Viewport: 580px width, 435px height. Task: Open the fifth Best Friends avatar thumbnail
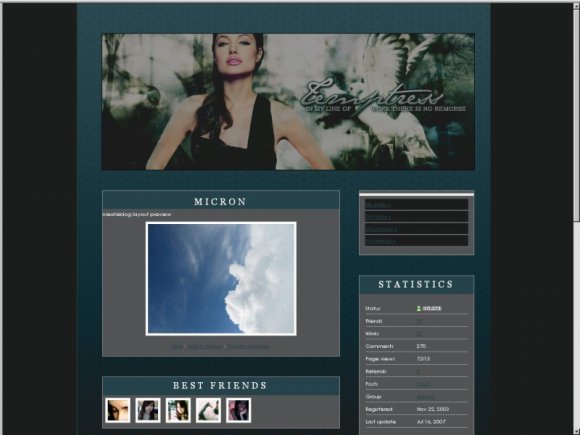[239, 410]
